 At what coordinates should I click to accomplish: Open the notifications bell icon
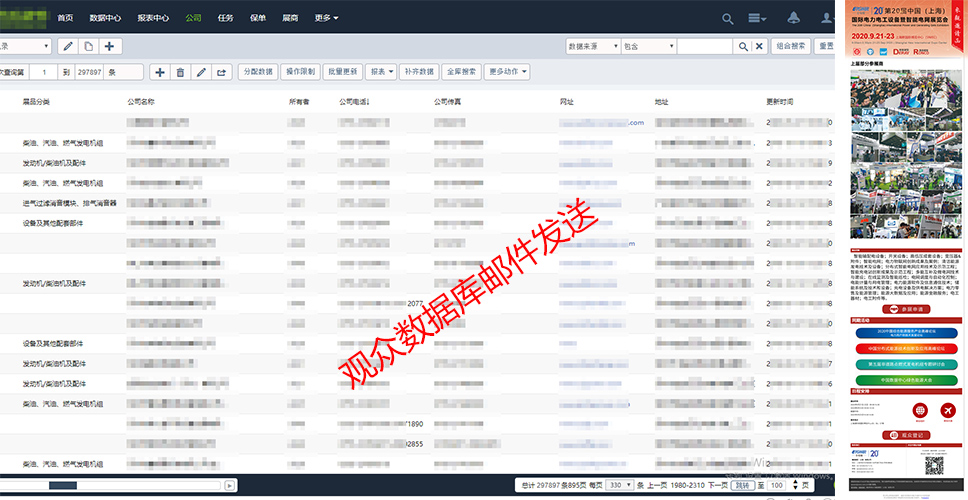794,18
